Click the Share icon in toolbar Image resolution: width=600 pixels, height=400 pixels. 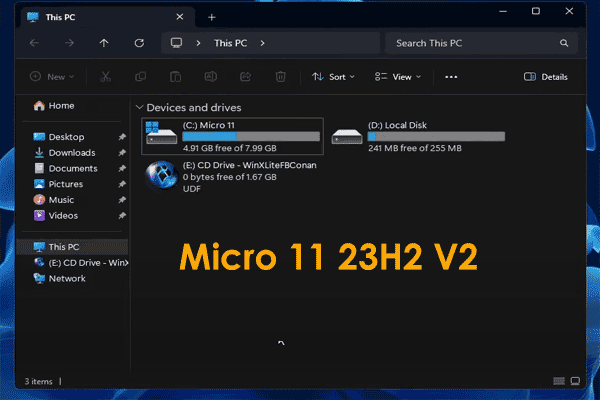point(245,77)
